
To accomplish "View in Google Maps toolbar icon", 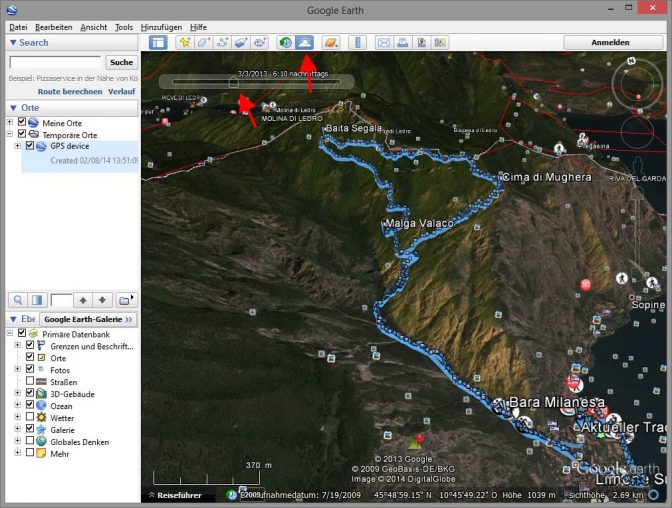I will [440, 42].
